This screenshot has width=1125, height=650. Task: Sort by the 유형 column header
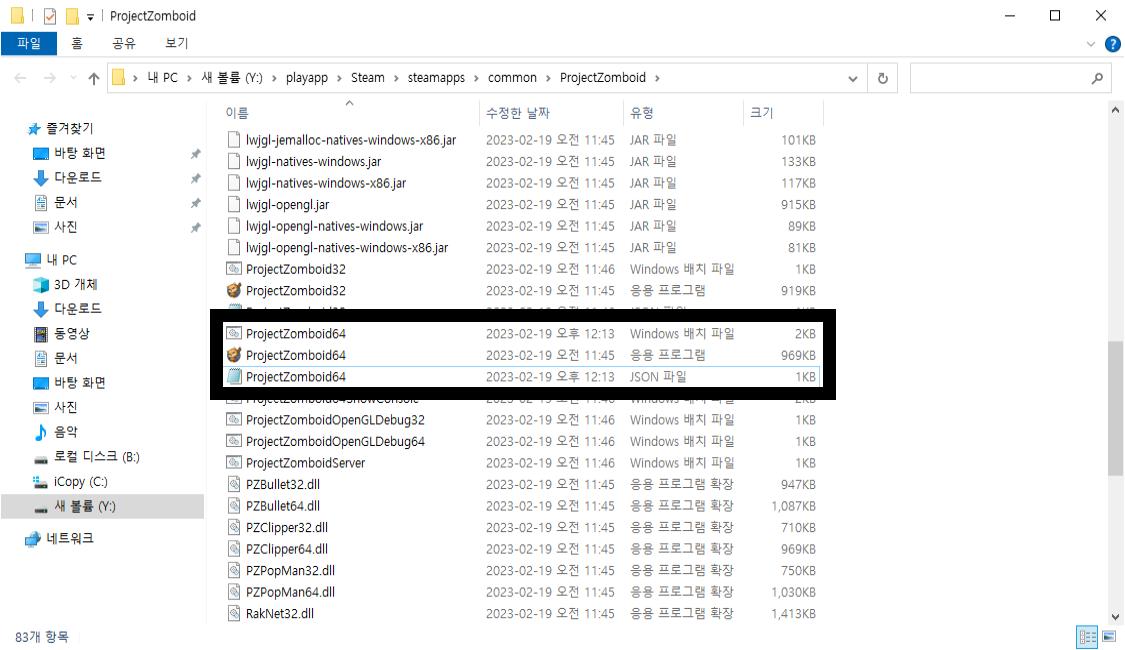pos(642,113)
